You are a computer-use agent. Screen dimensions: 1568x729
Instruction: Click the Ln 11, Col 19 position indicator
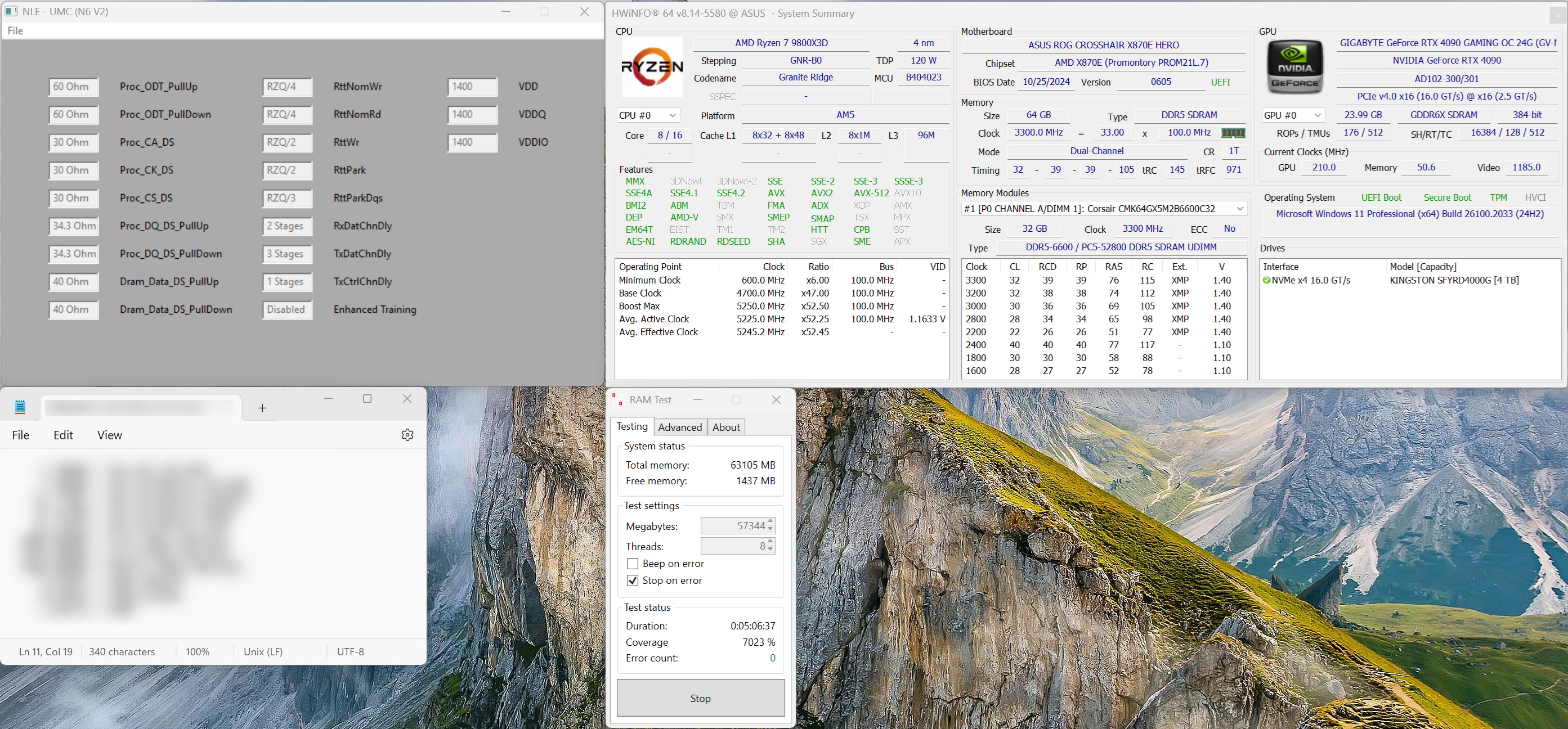click(x=46, y=652)
